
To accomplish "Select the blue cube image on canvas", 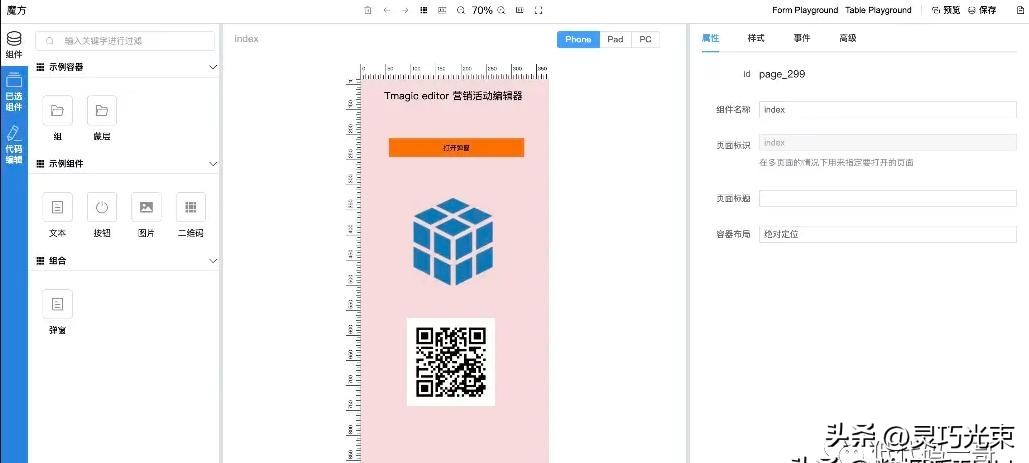I will pyautogui.click(x=453, y=241).
